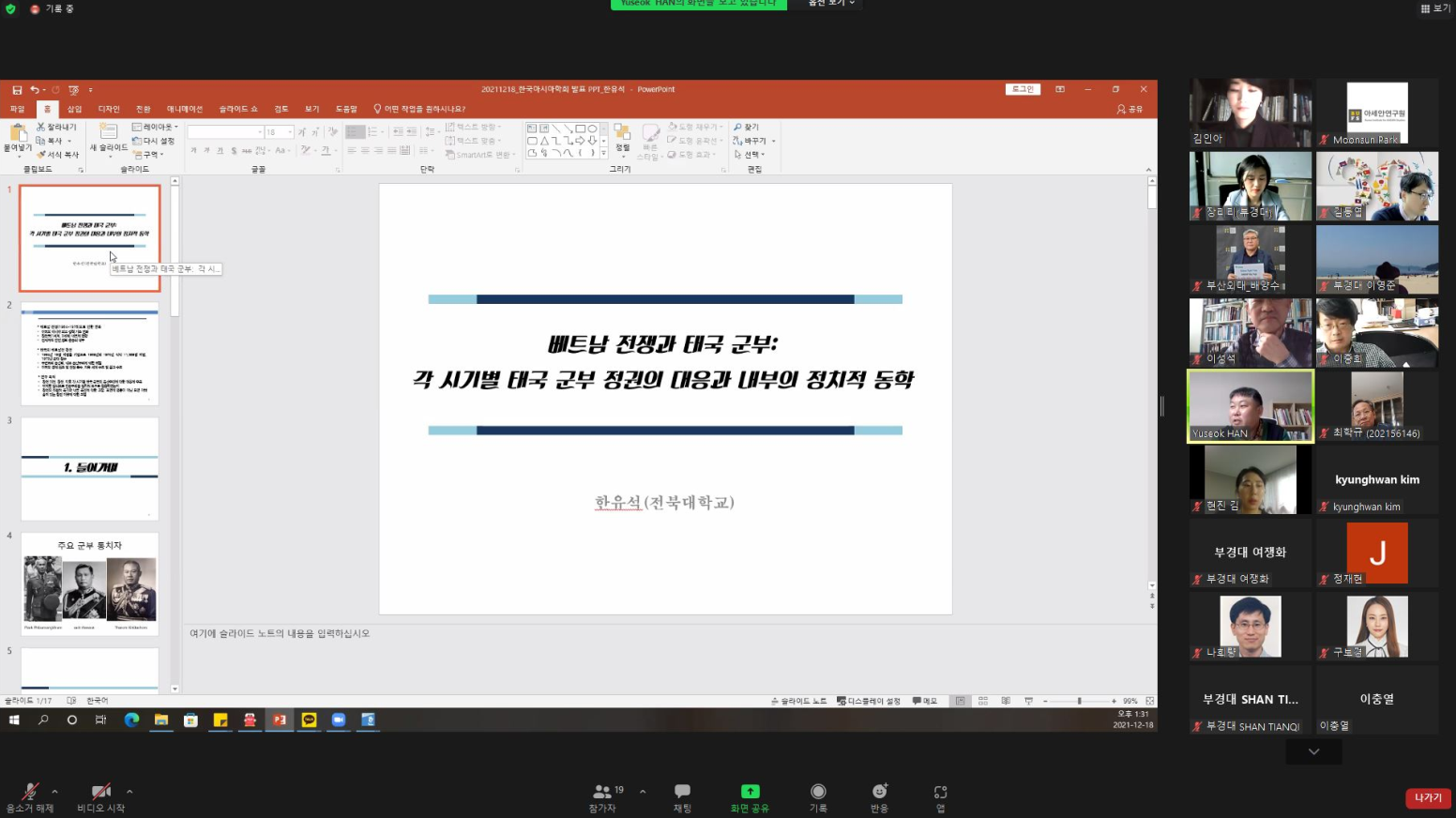
Task: Open the Zoom apps (앱) icon
Action: coord(940,793)
